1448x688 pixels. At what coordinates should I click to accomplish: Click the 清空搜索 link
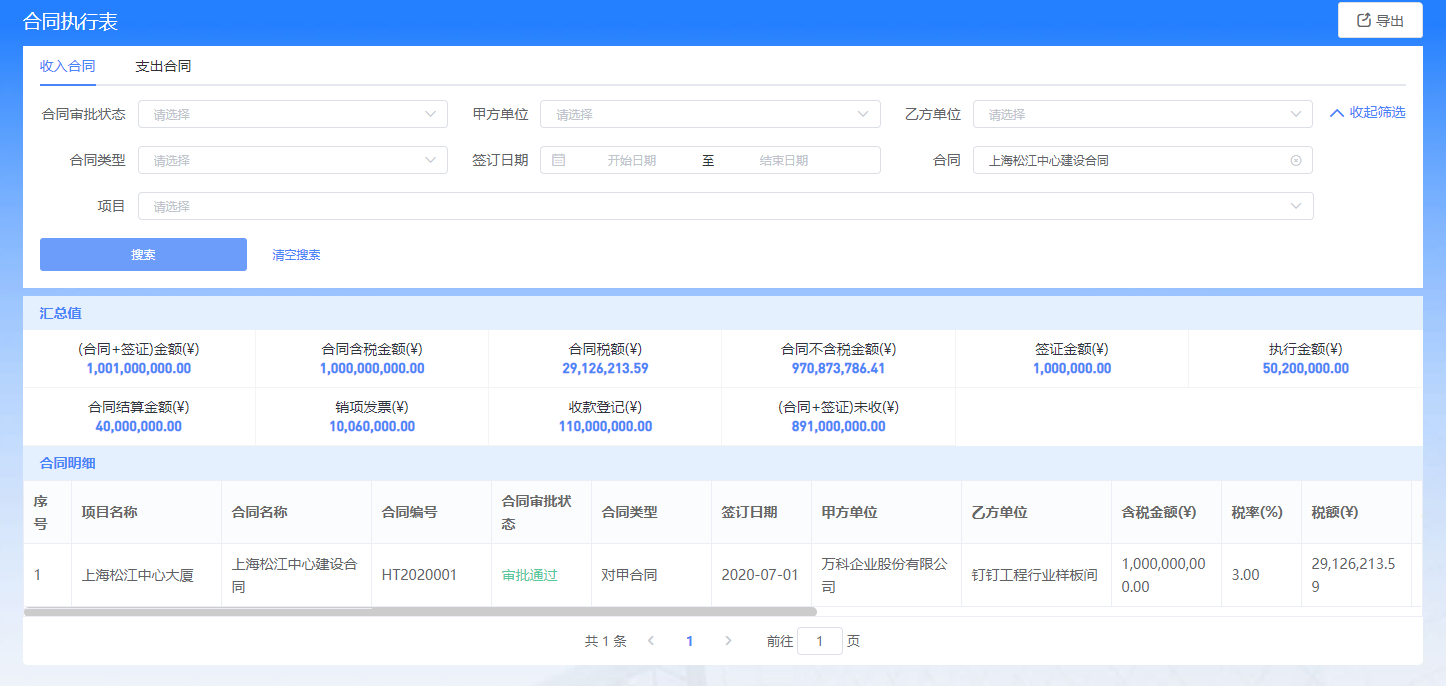tap(296, 255)
